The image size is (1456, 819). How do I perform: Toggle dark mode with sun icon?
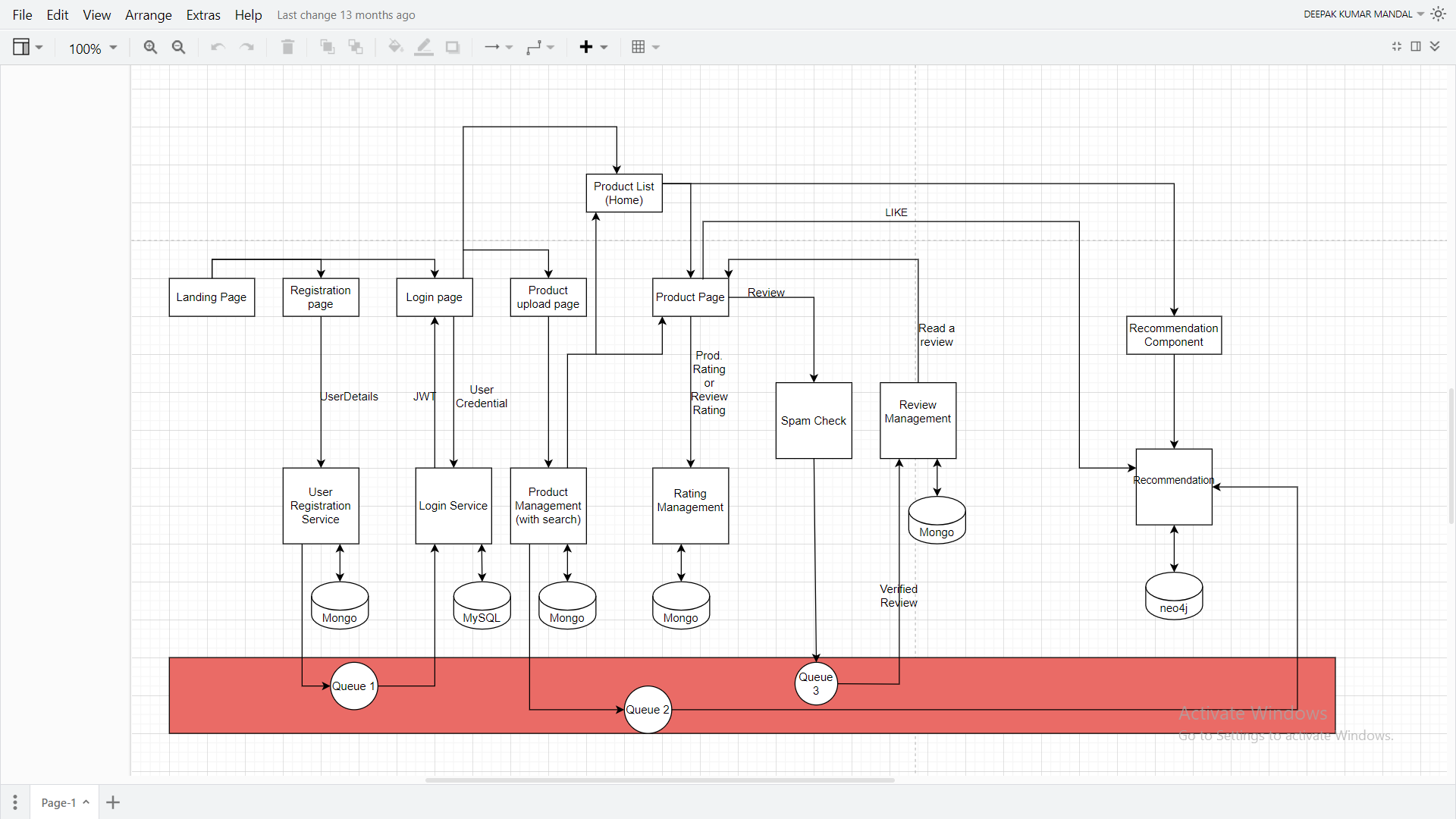[x=1438, y=14]
